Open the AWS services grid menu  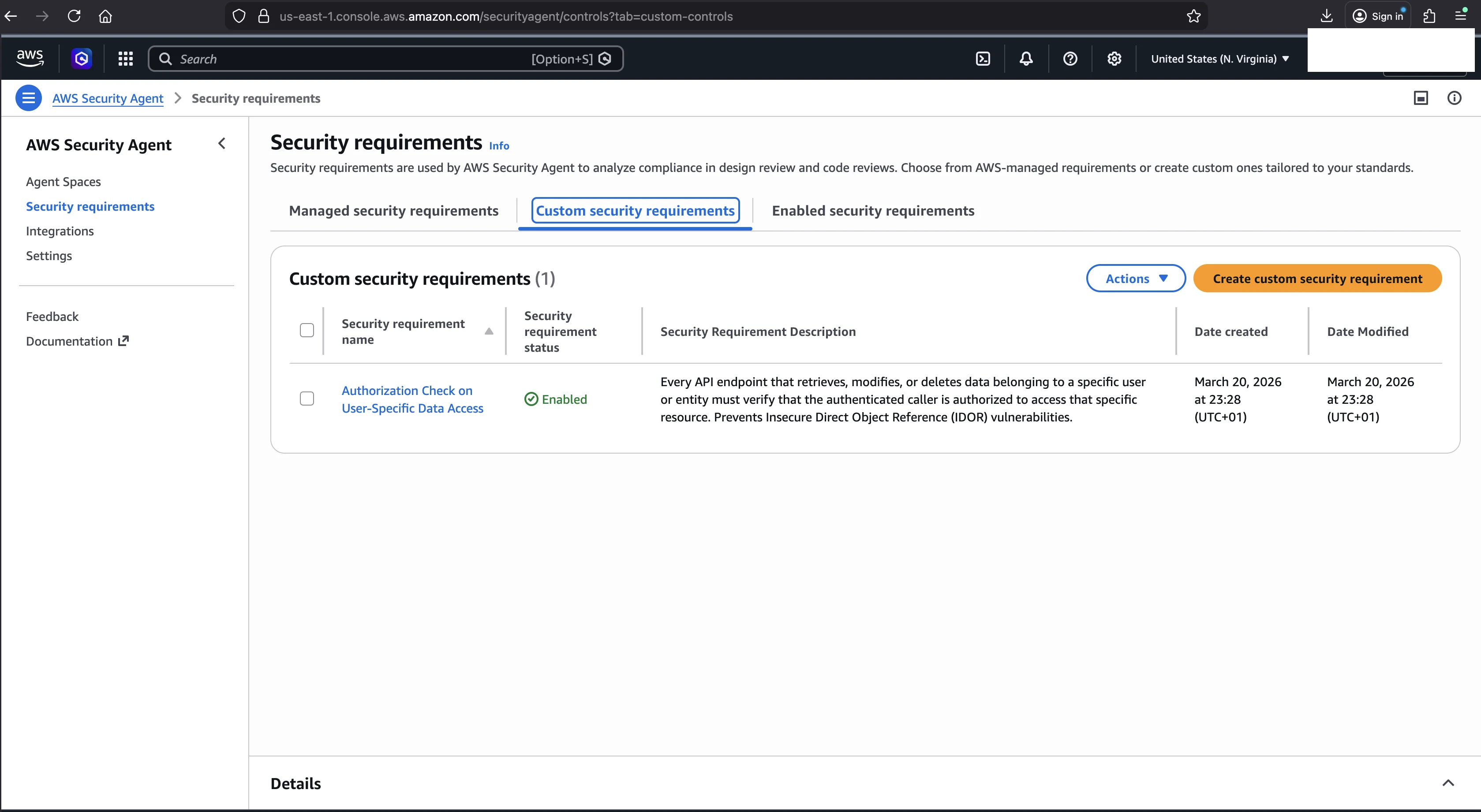tap(125, 59)
